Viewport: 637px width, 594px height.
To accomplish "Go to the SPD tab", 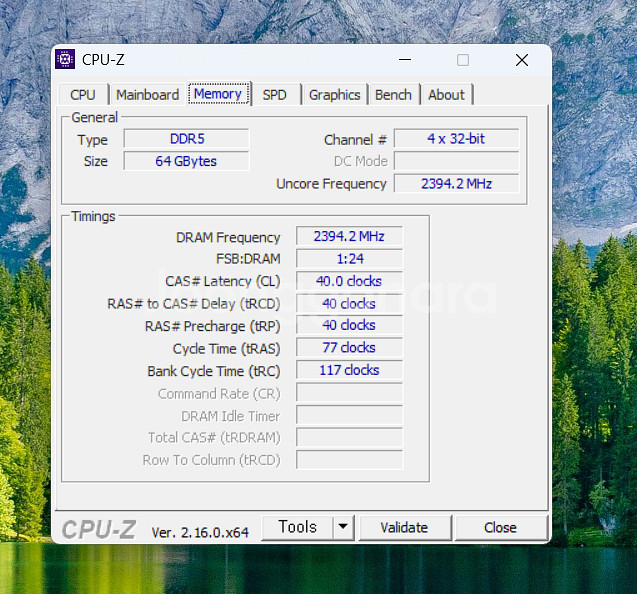I will click(274, 95).
